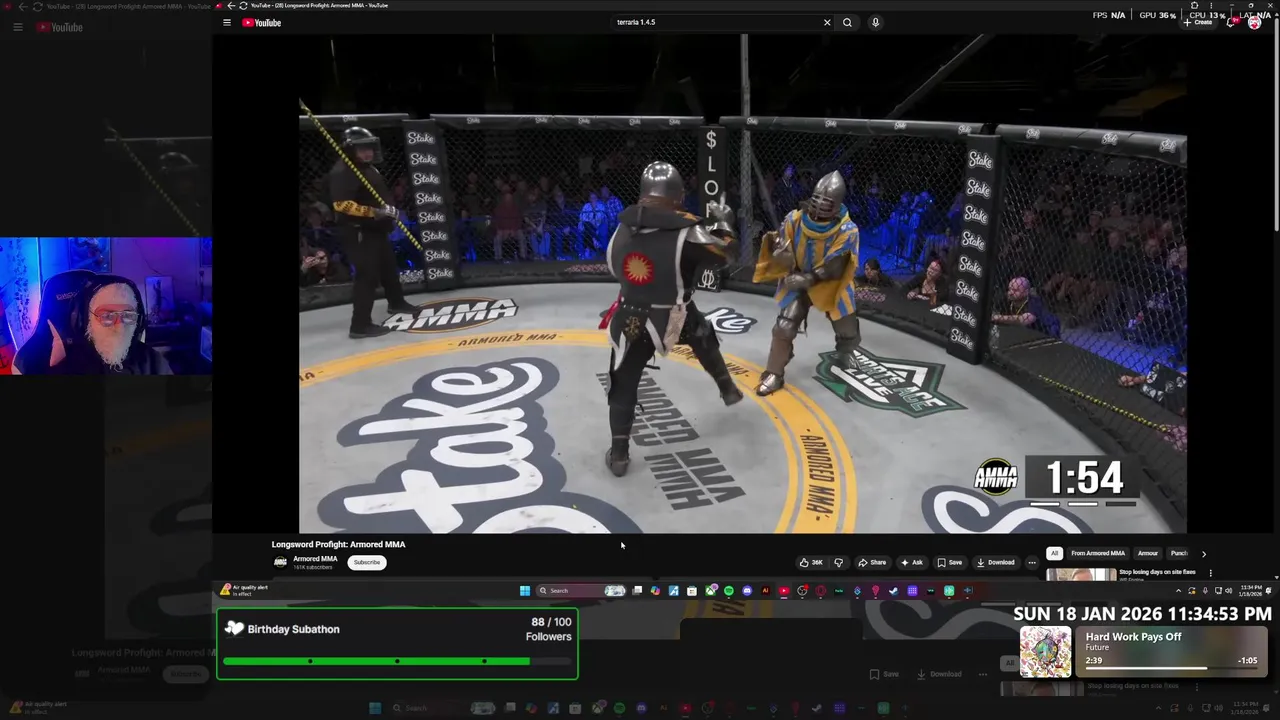
Task: Open Task View in the taskbar
Action: (637, 590)
